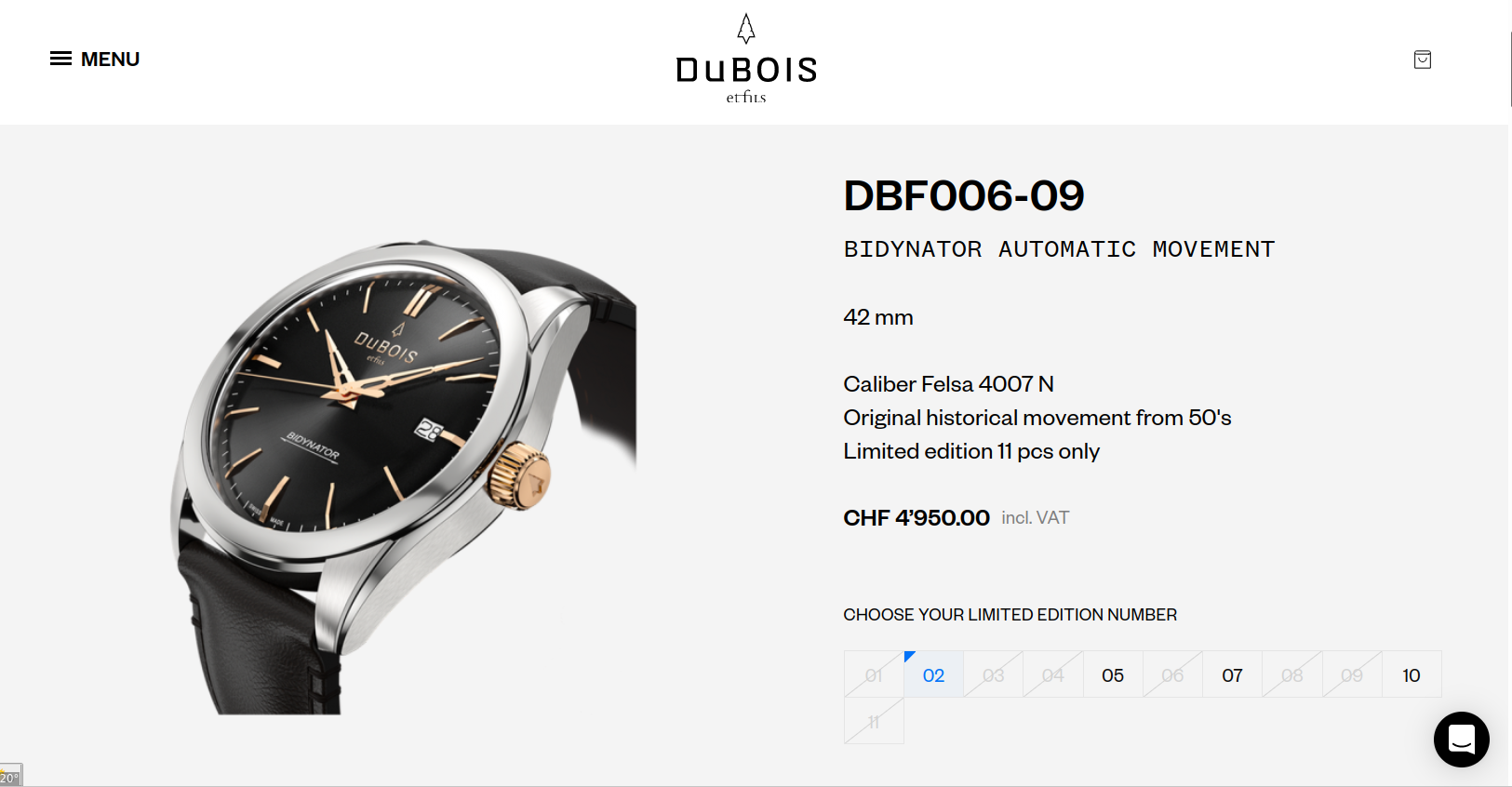The height and width of the screenshot is (787, 1512).
Task: Click sold-out edition number 03
Action: click(993, 674)
